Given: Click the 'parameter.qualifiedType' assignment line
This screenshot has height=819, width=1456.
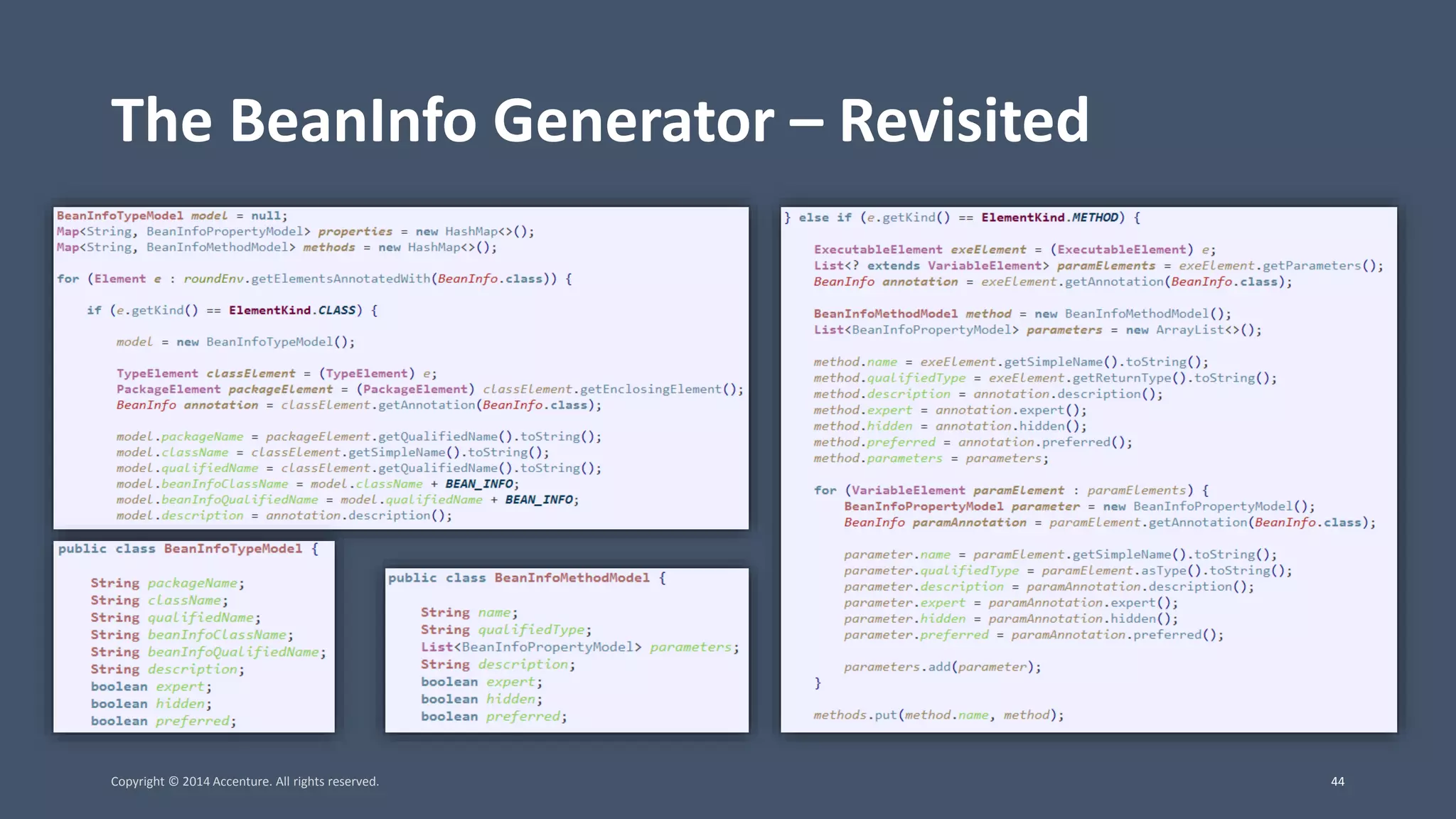Looking at the screenshot, I should click(x=1069, y=570).
